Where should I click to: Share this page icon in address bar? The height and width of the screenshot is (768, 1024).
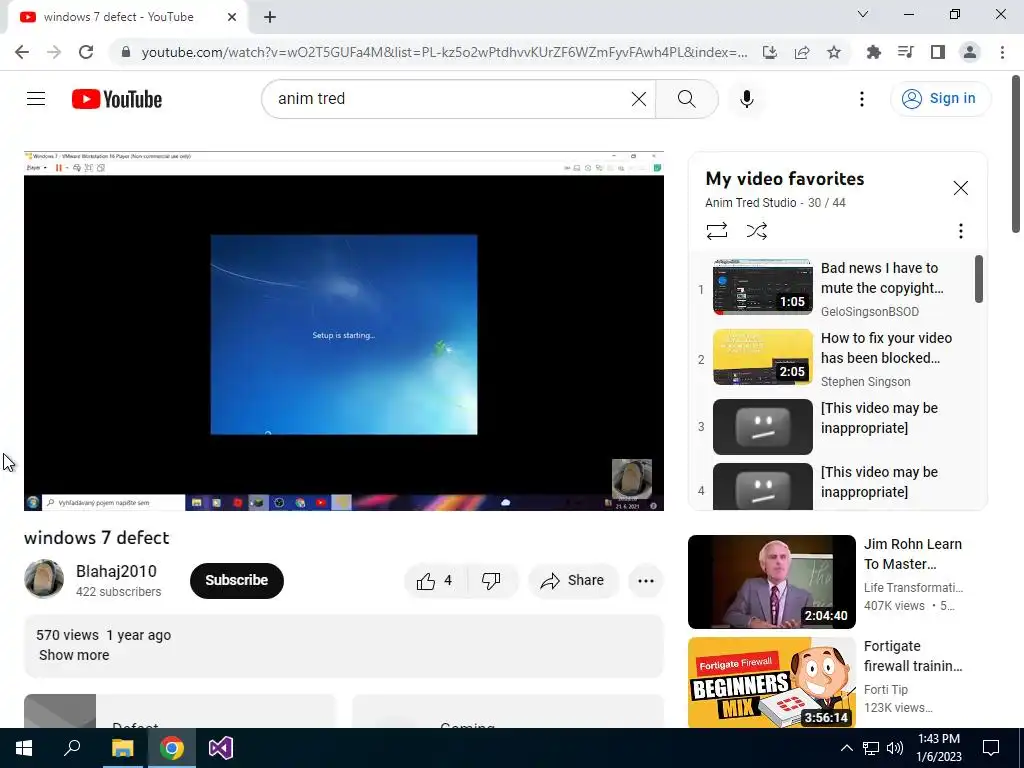802,52
